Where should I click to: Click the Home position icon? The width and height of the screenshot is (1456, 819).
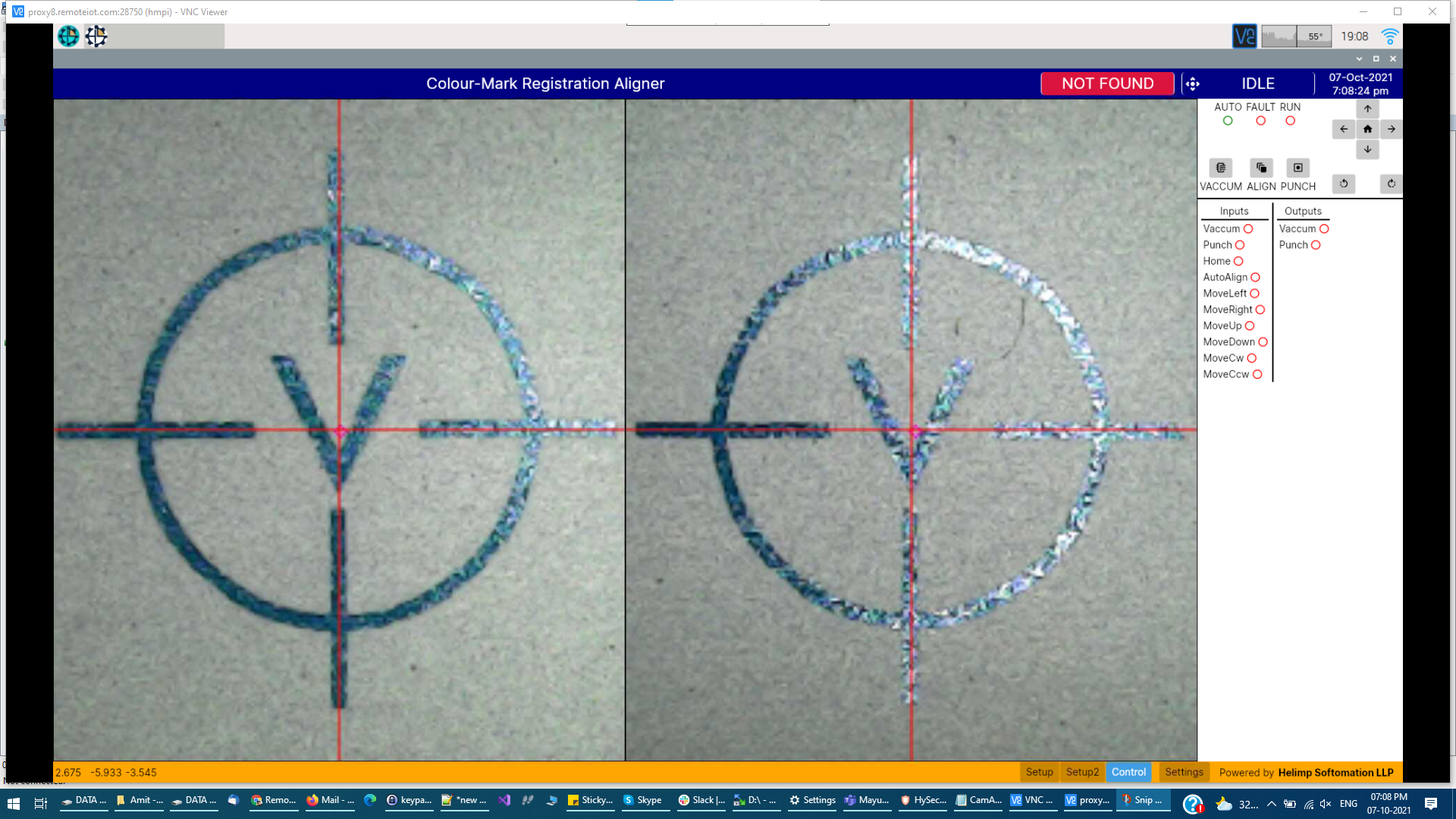coord(1367,129)
